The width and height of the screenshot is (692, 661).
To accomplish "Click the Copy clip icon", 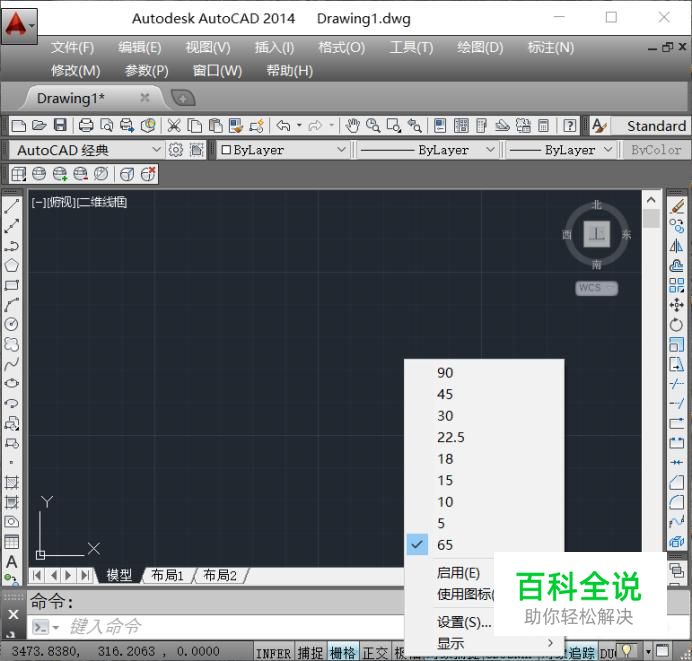I will [x=195, y=126].
